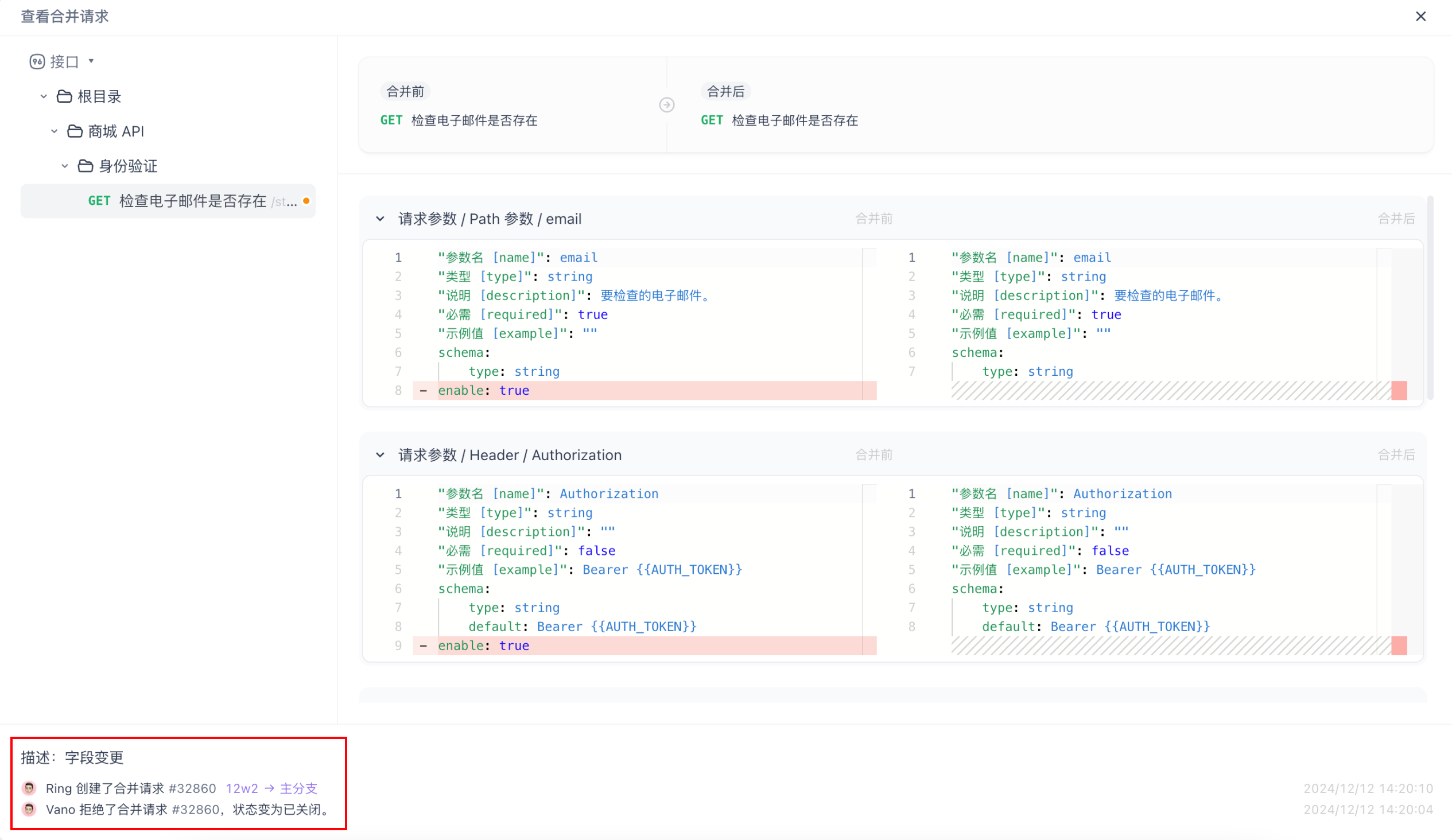Click the 根目录 folder icon
The height and width of the screenshot is (840, 1452).
point(64,97)
